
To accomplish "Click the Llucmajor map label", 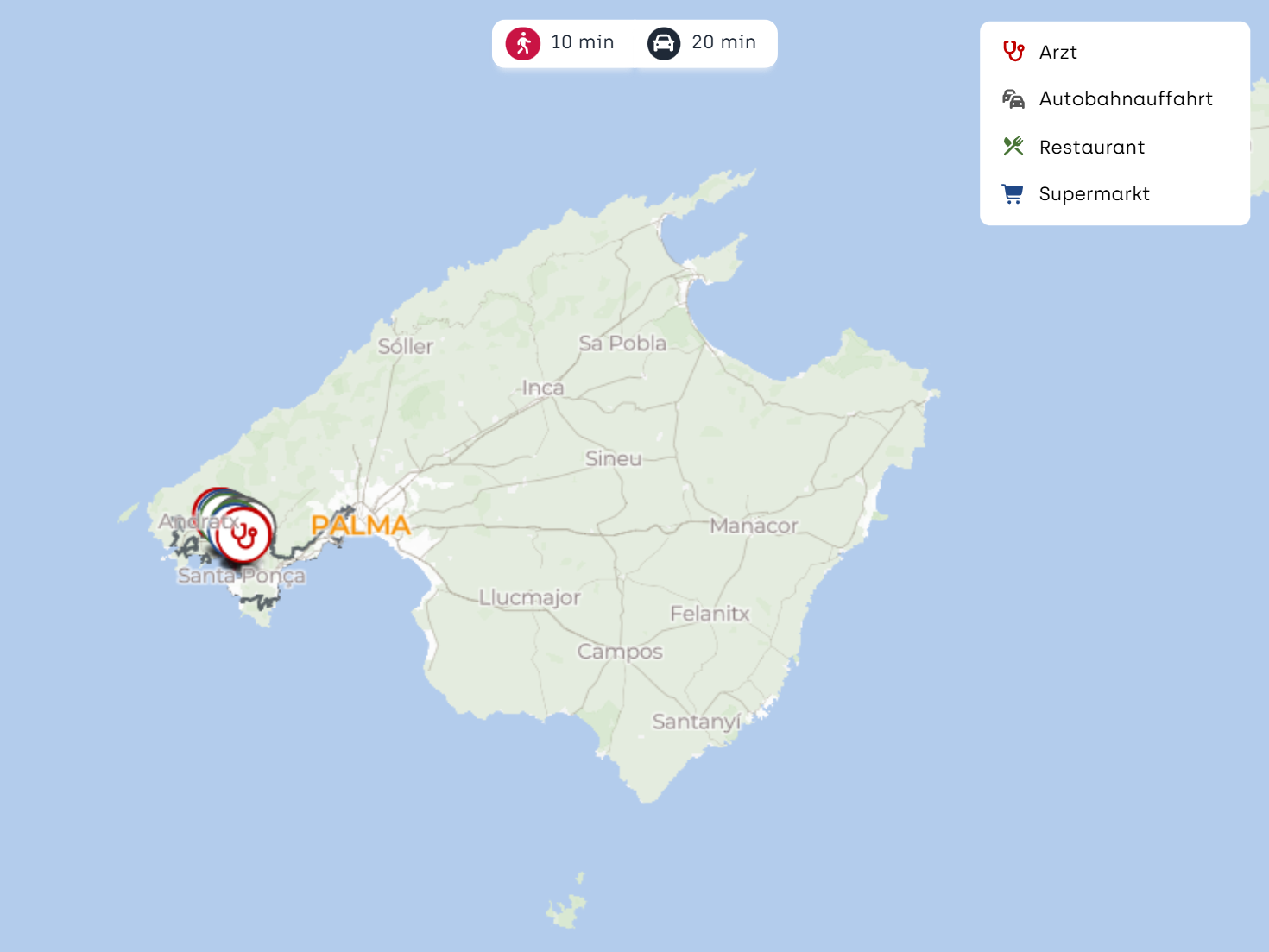I will 530,598.
